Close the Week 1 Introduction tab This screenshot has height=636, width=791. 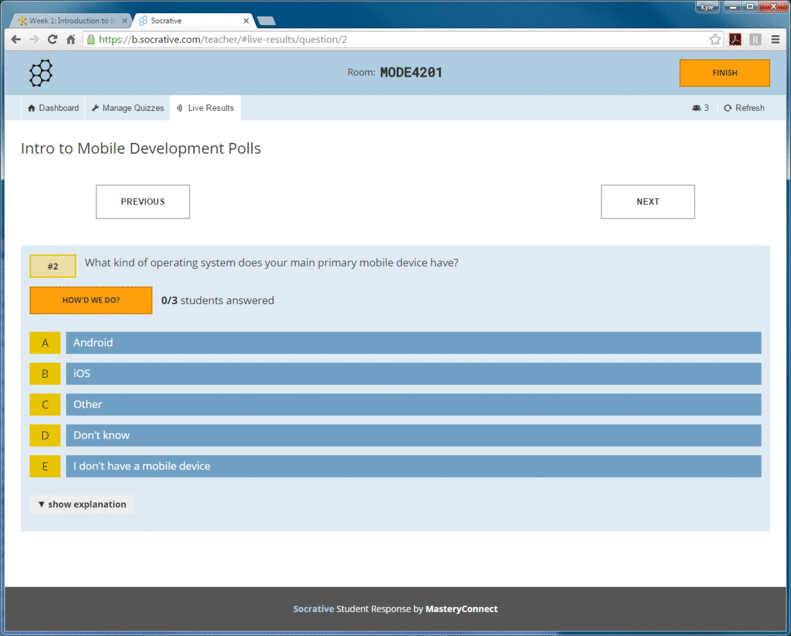[x=125, y=21]
